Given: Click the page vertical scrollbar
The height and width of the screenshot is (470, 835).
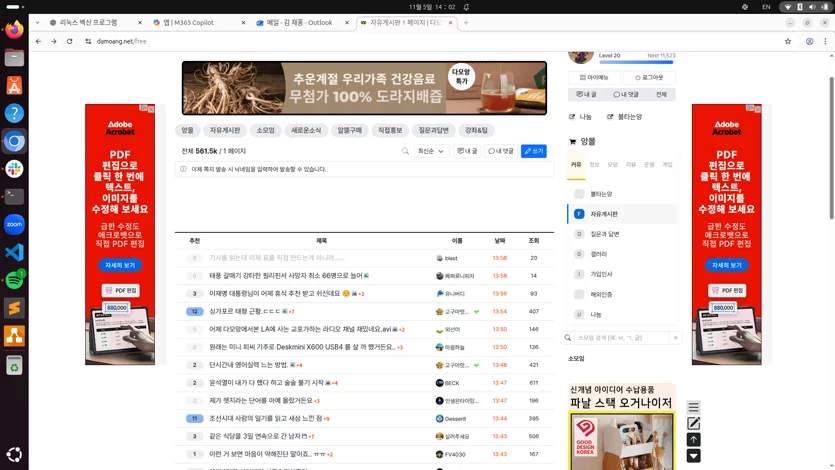Looking at the screenshot, I should point(831,148).
